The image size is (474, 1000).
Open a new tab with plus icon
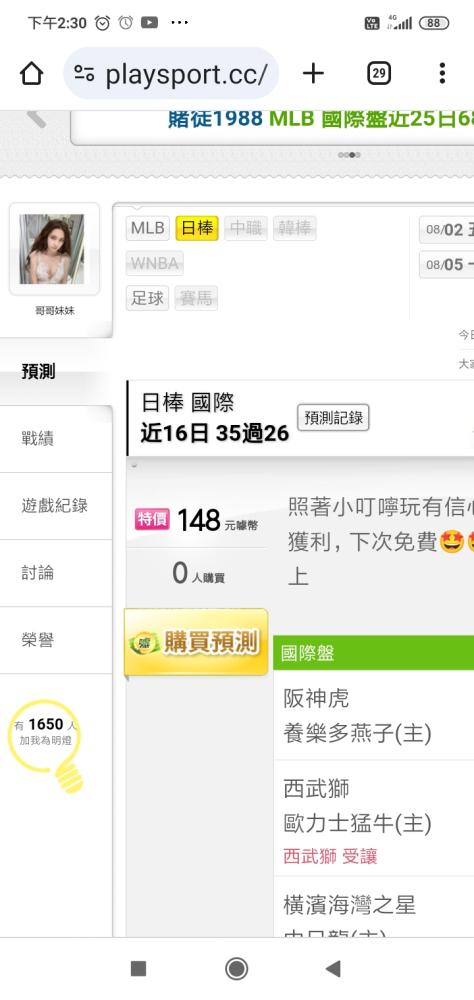pyautogui.click(x=313, y=74)
